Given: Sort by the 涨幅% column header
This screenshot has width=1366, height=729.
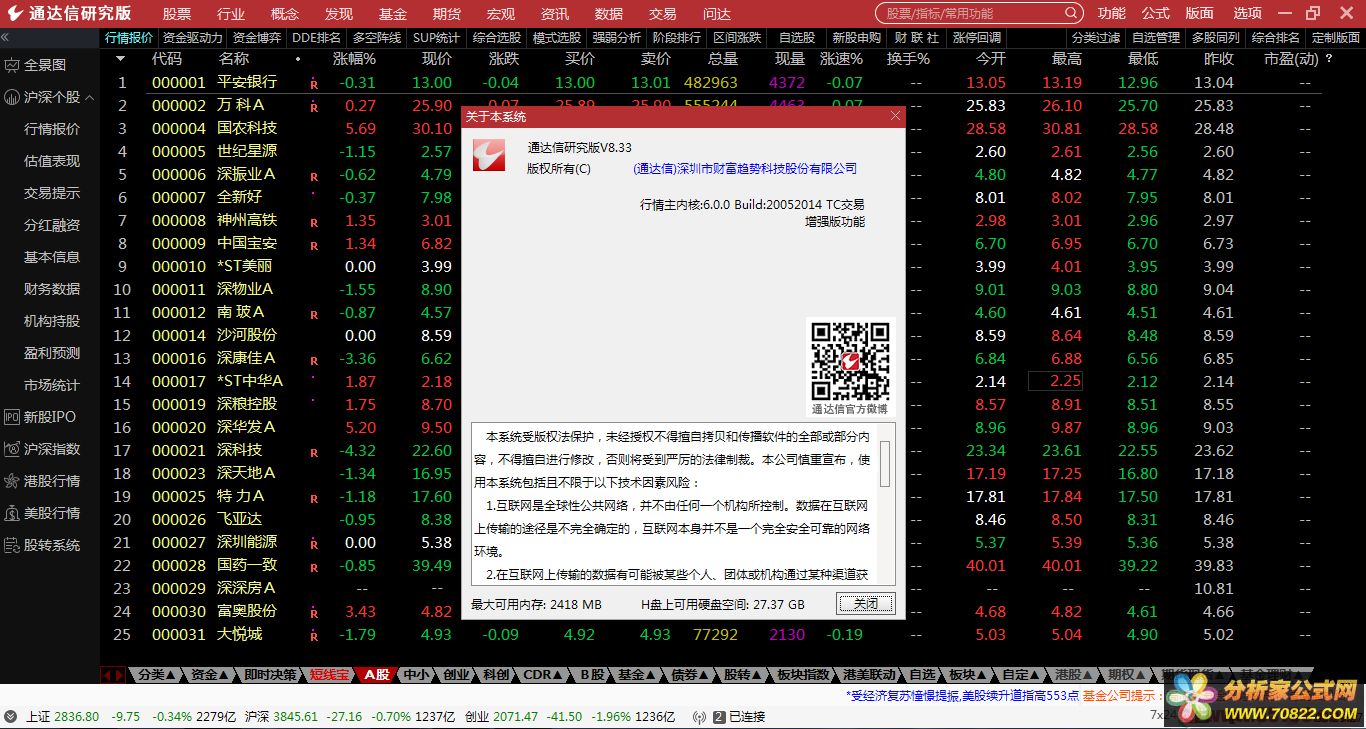Looking at the screenshot, I should click(x=354, y=59).
